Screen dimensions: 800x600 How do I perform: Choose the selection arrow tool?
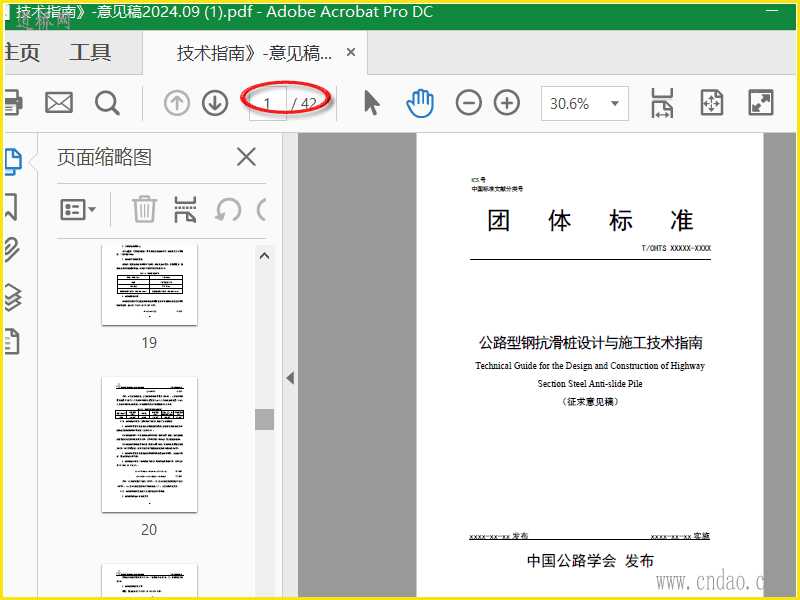click(371, 103)
